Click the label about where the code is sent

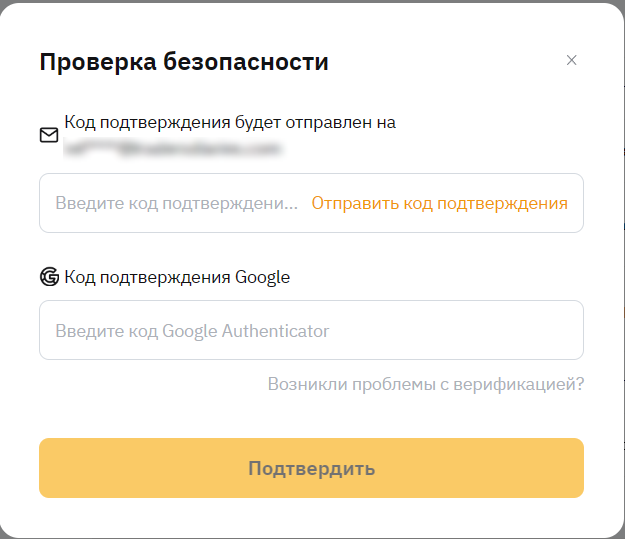pos(230,122)
